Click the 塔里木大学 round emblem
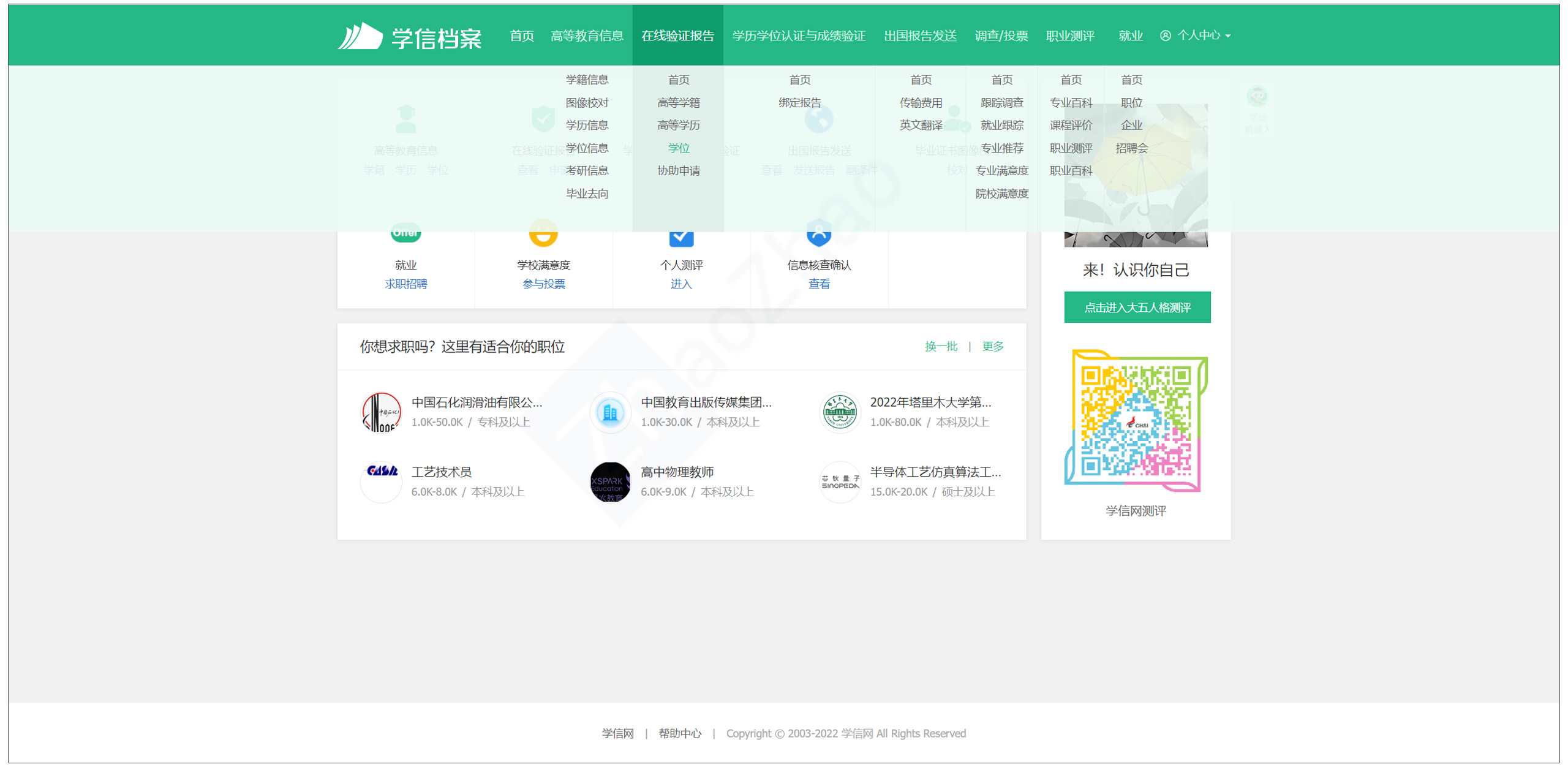 coord(839,412)
